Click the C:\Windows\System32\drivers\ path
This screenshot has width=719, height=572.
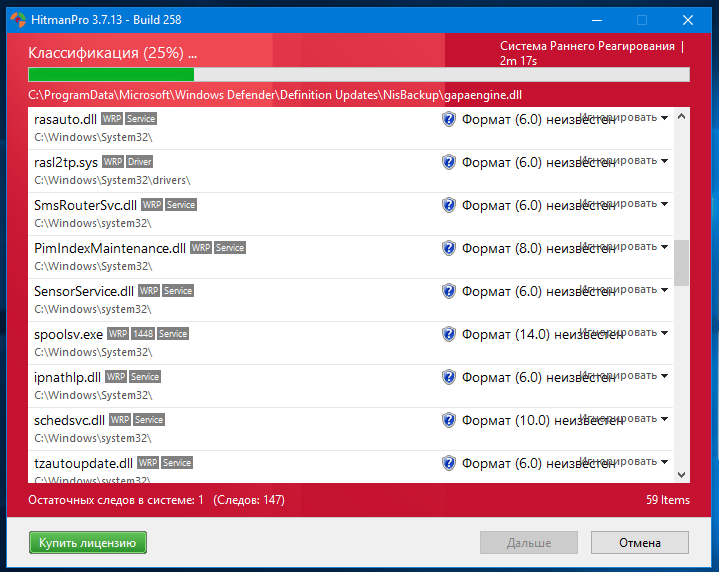click(x=112, y=180)
